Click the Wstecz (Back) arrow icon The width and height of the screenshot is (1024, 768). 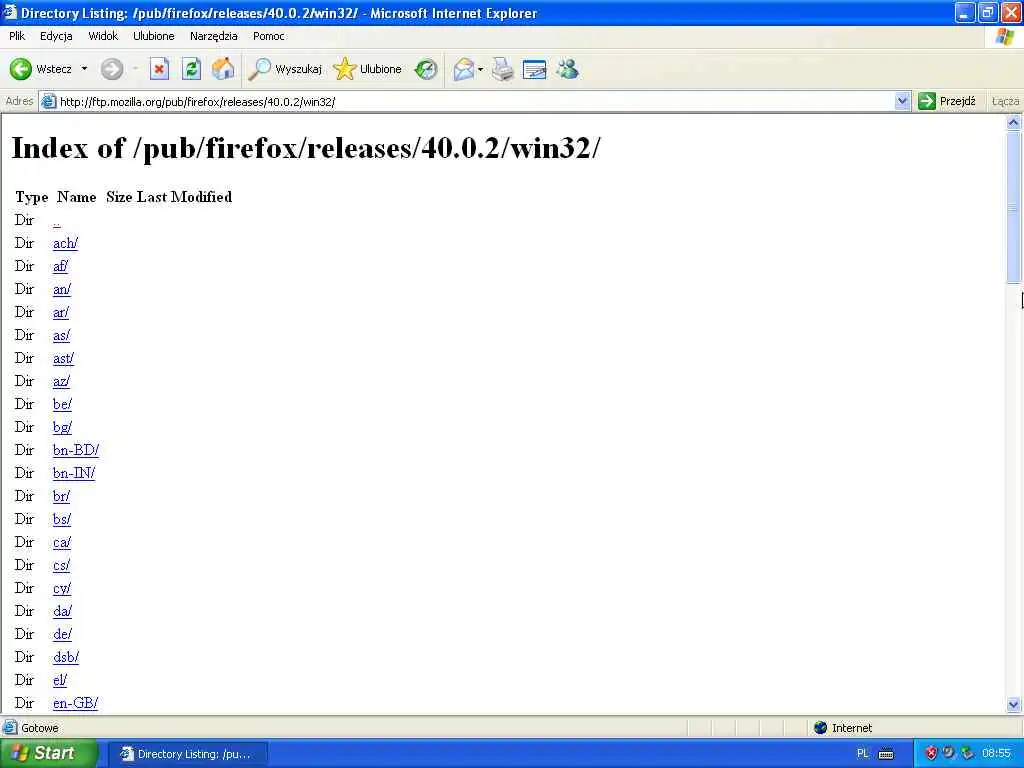tap(20, 69)
